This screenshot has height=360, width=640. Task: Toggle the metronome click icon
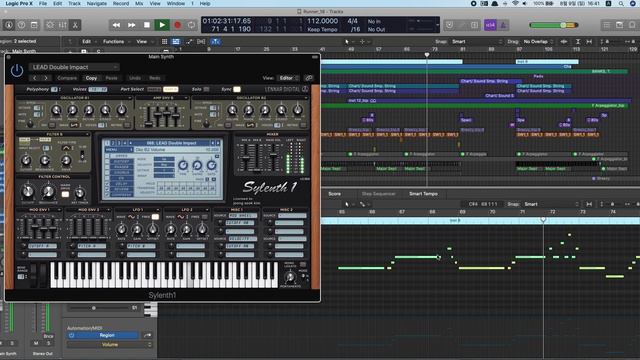click(x=503, y=25)
